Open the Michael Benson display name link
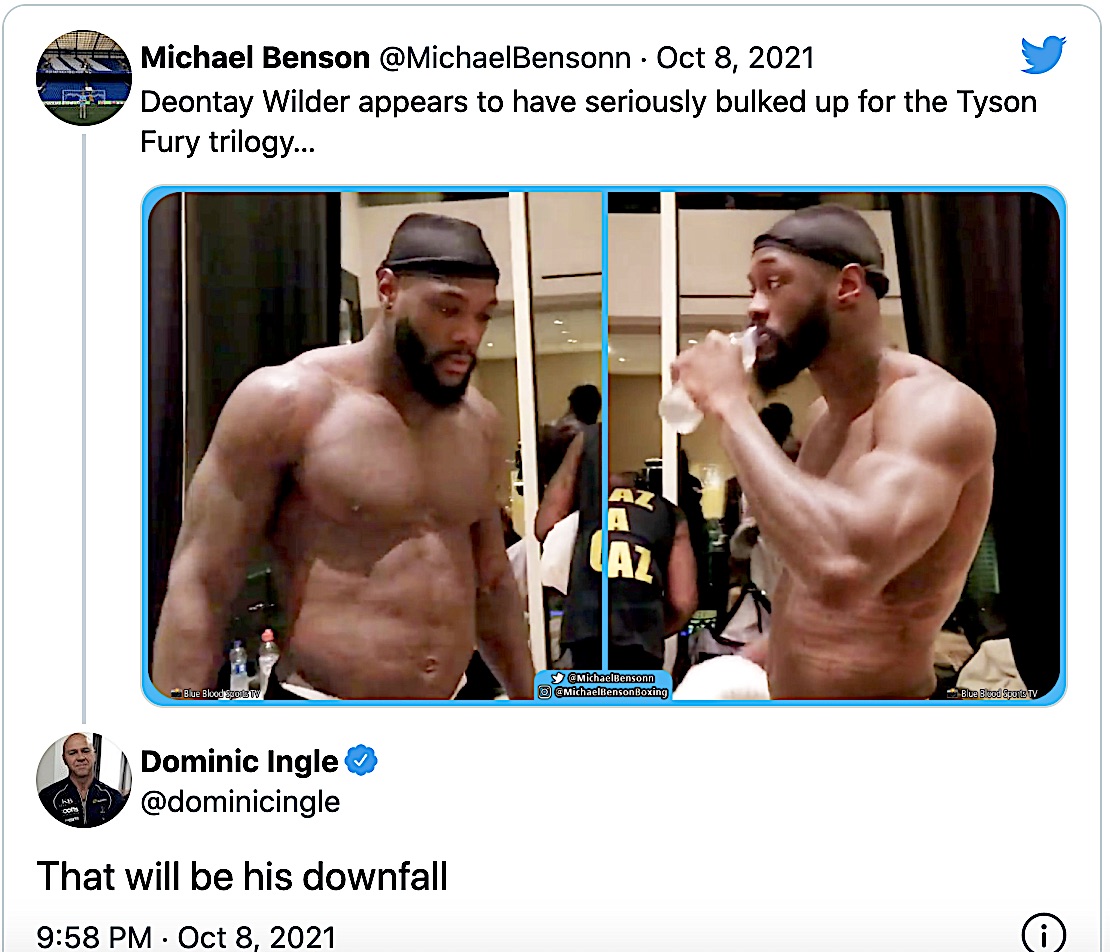 [x=255, y=58]
